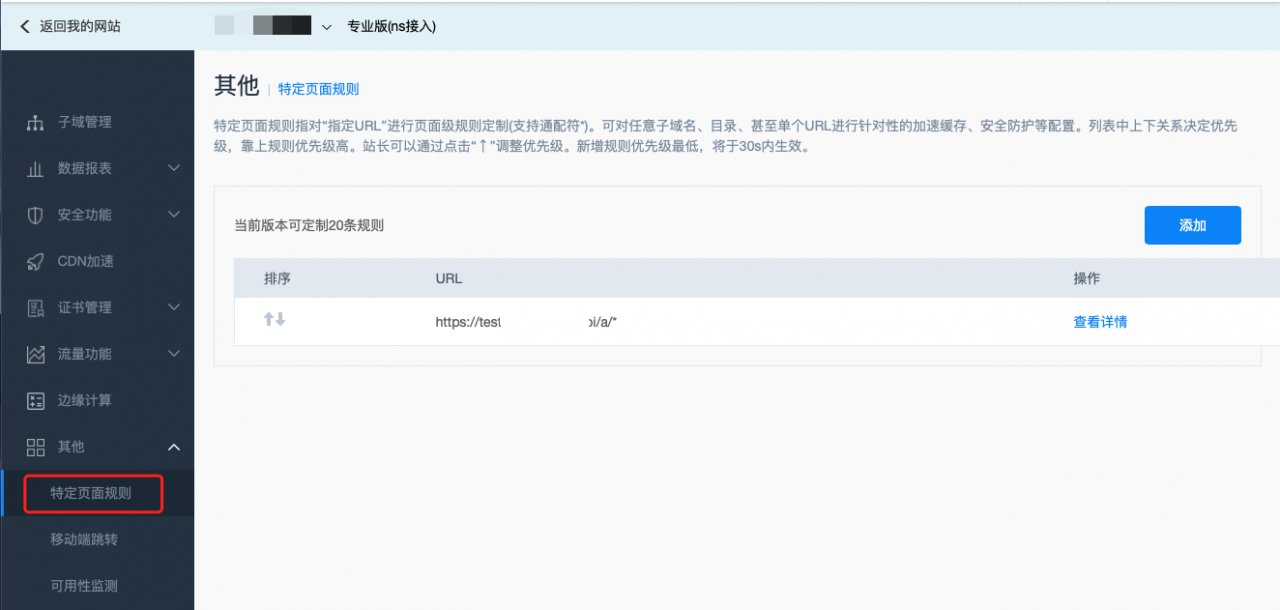Click the 添加 button
1280x610 pixels.
click(x=1192, y=225)
